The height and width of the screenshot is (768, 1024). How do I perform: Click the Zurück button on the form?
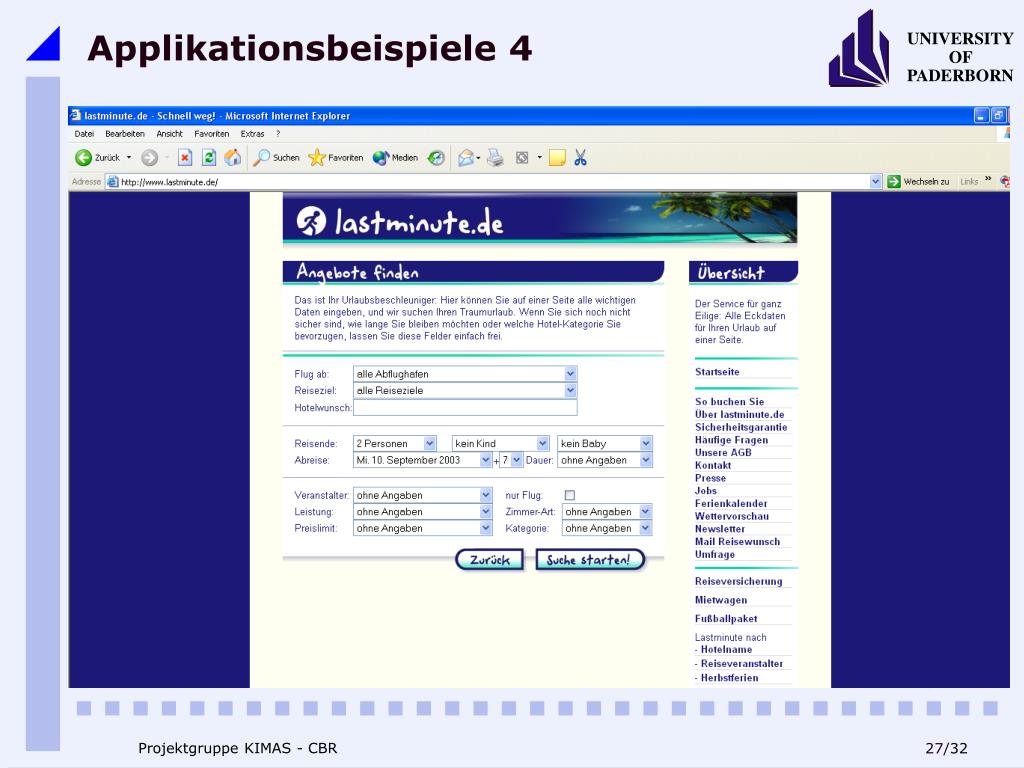[490, 560]
